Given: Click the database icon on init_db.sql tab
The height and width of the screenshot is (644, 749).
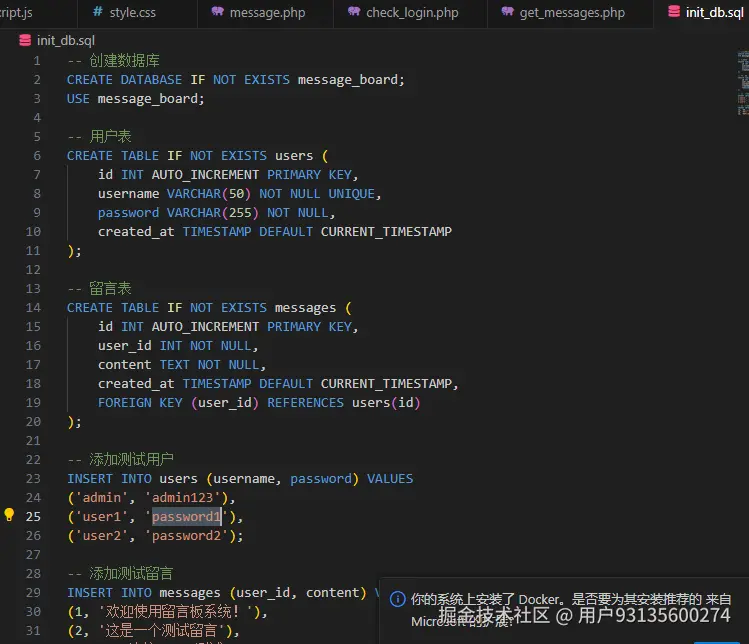Looking at the screenshot, I should tap(674, 11).
